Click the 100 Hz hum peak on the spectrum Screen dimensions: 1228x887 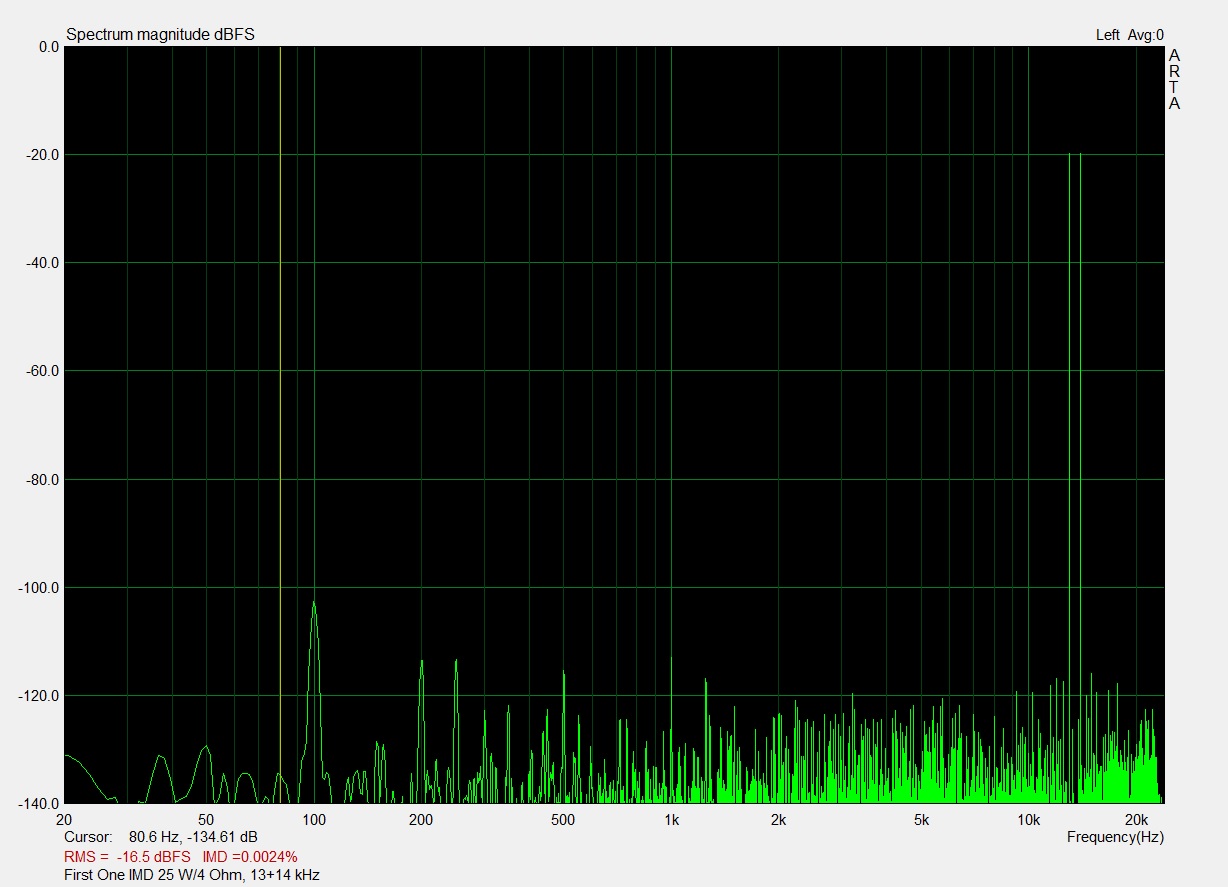click(x=314, y=604)
